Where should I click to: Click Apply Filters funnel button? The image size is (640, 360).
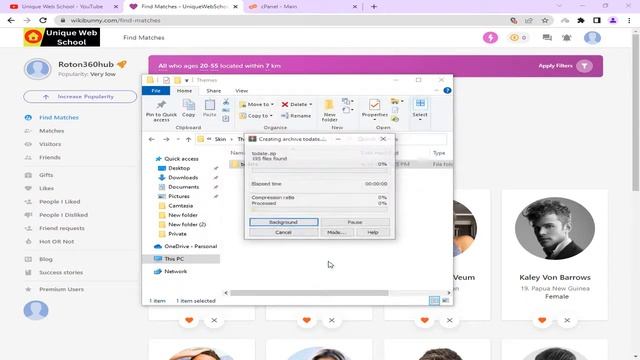pyautogui.click(x=584, y=66)
